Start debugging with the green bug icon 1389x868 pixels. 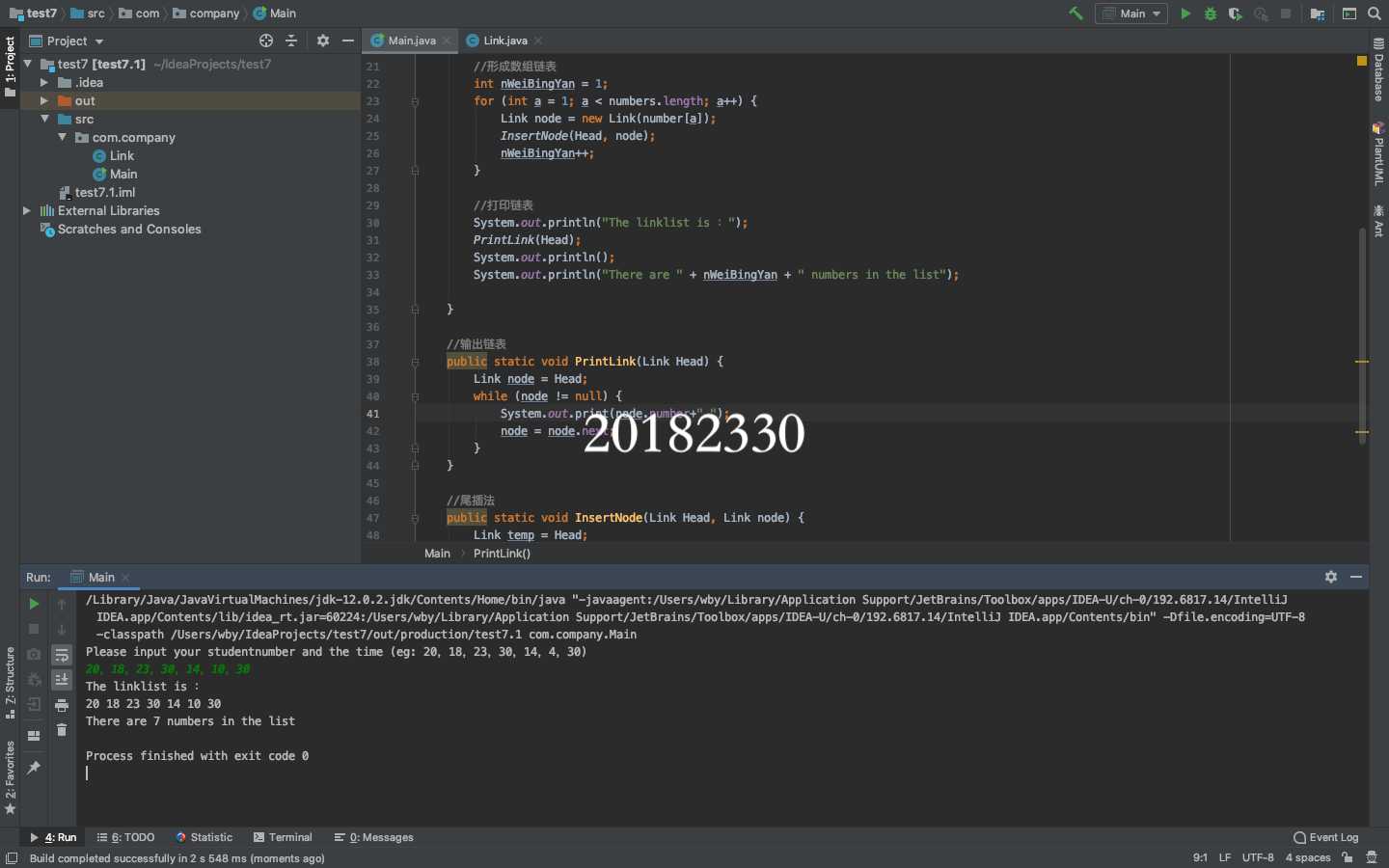point(1211,14)
